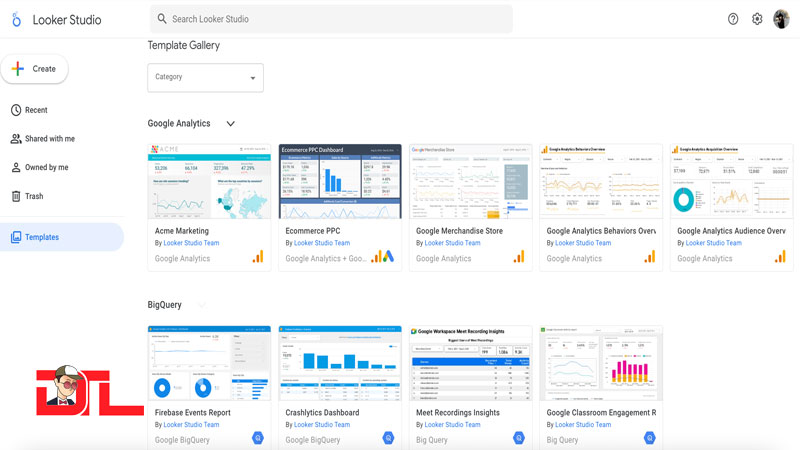Click the Firebase Events Report title
The width and height of the screenshot is (800, 450).
pyautogui.click(x=192, y=412)
